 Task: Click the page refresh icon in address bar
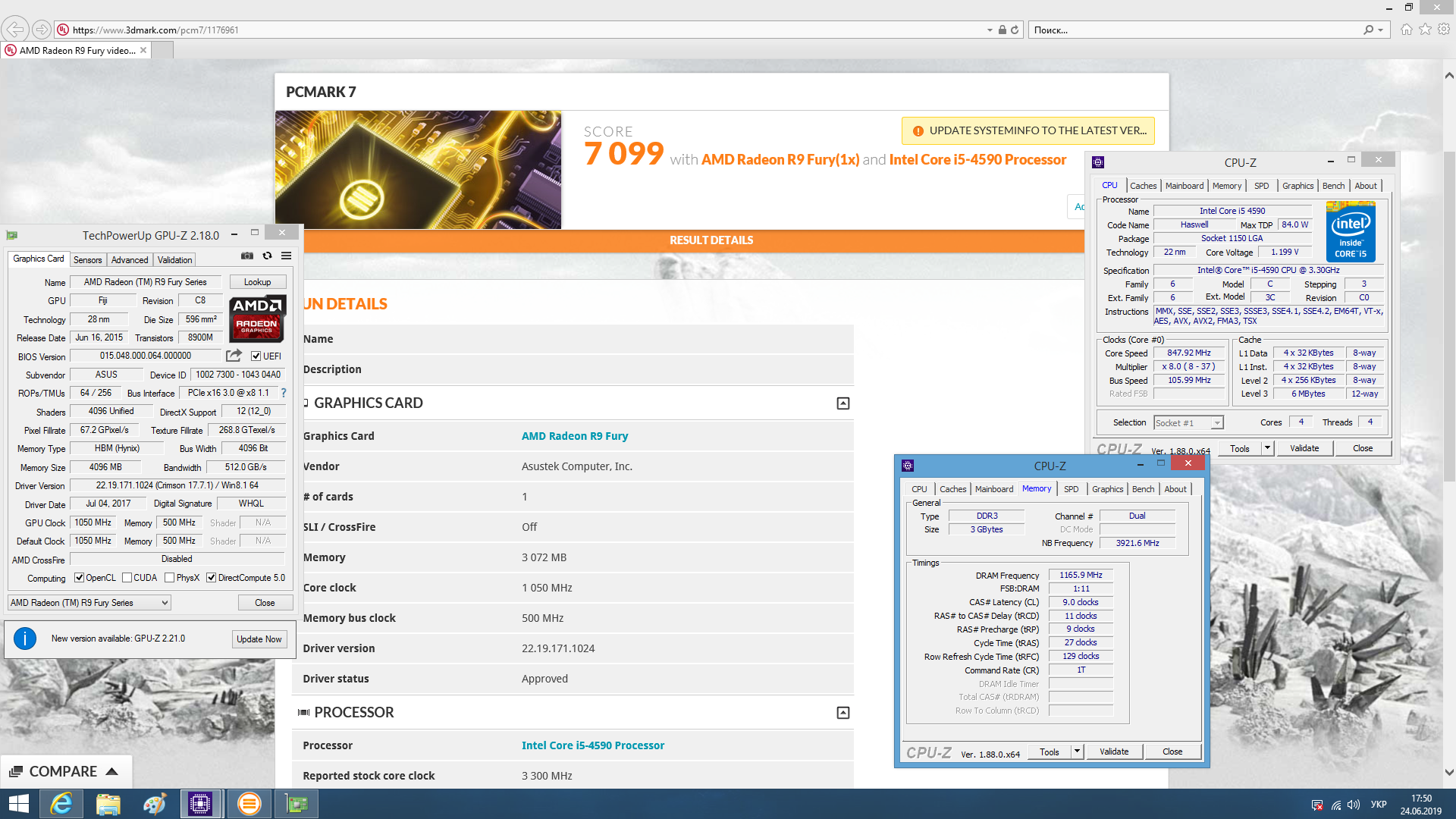pos(1015,30)
